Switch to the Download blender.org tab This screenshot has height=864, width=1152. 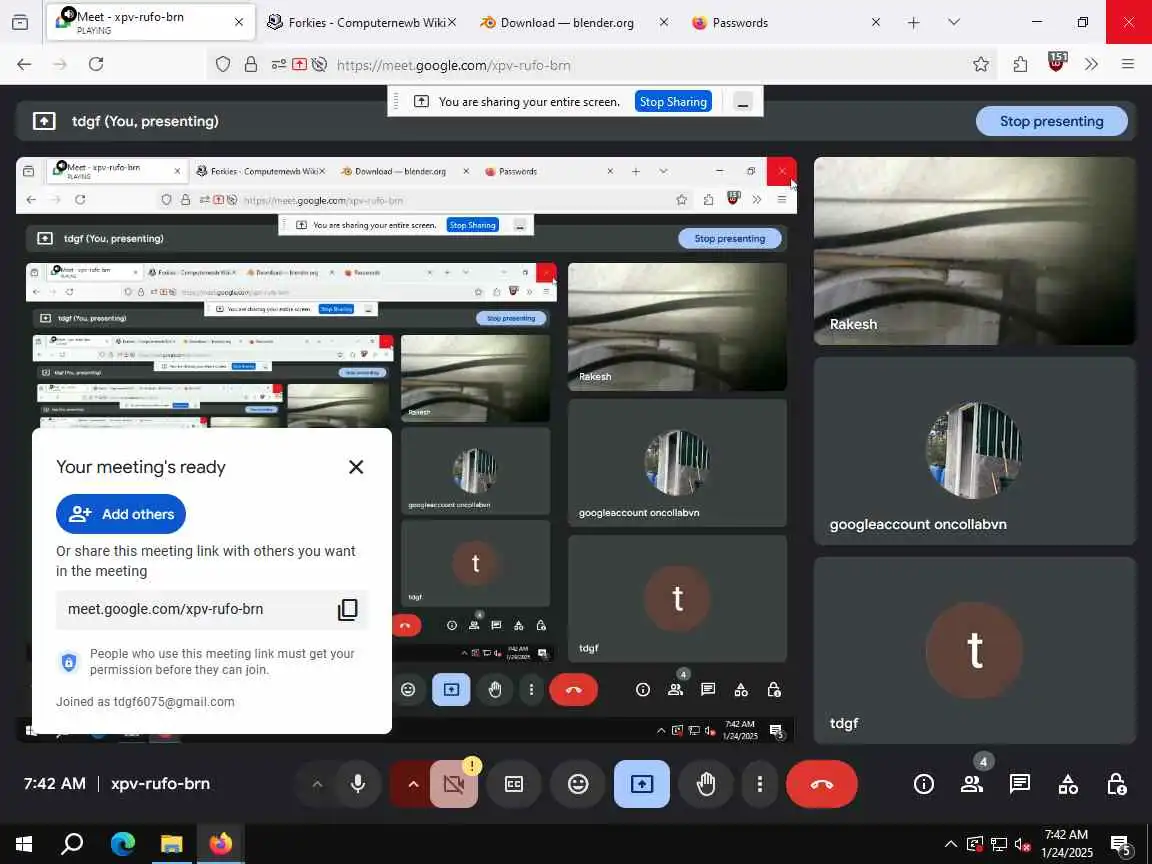click(567, 23)
